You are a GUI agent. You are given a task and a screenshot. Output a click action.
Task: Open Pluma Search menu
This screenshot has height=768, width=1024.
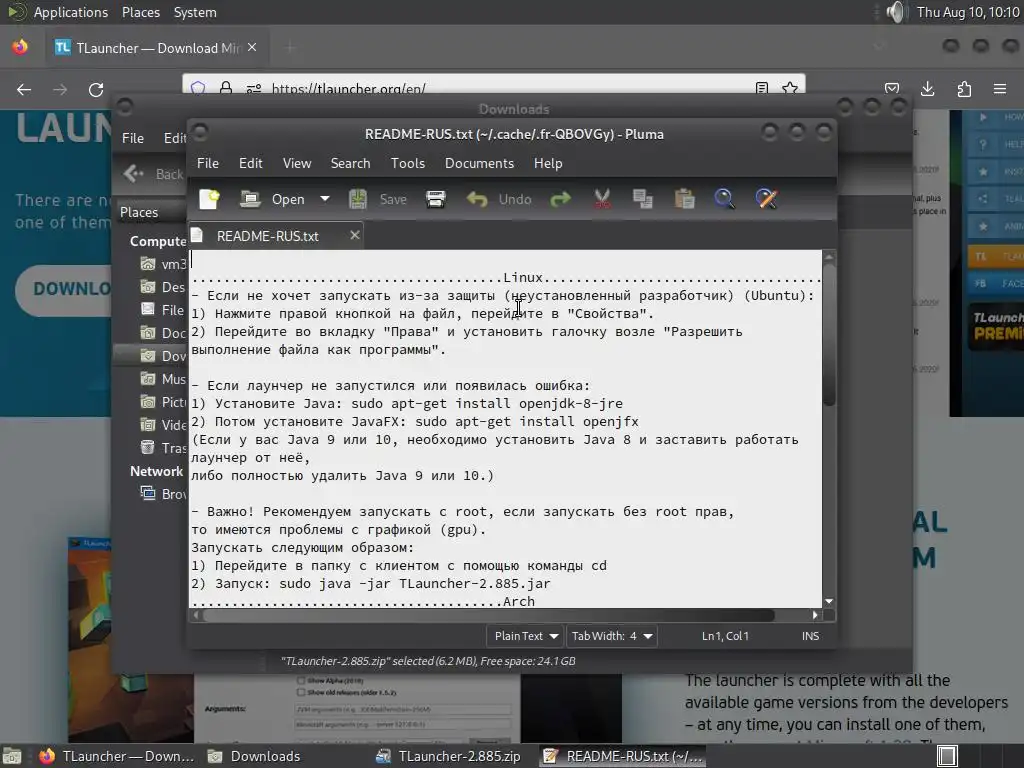[350, 163]
